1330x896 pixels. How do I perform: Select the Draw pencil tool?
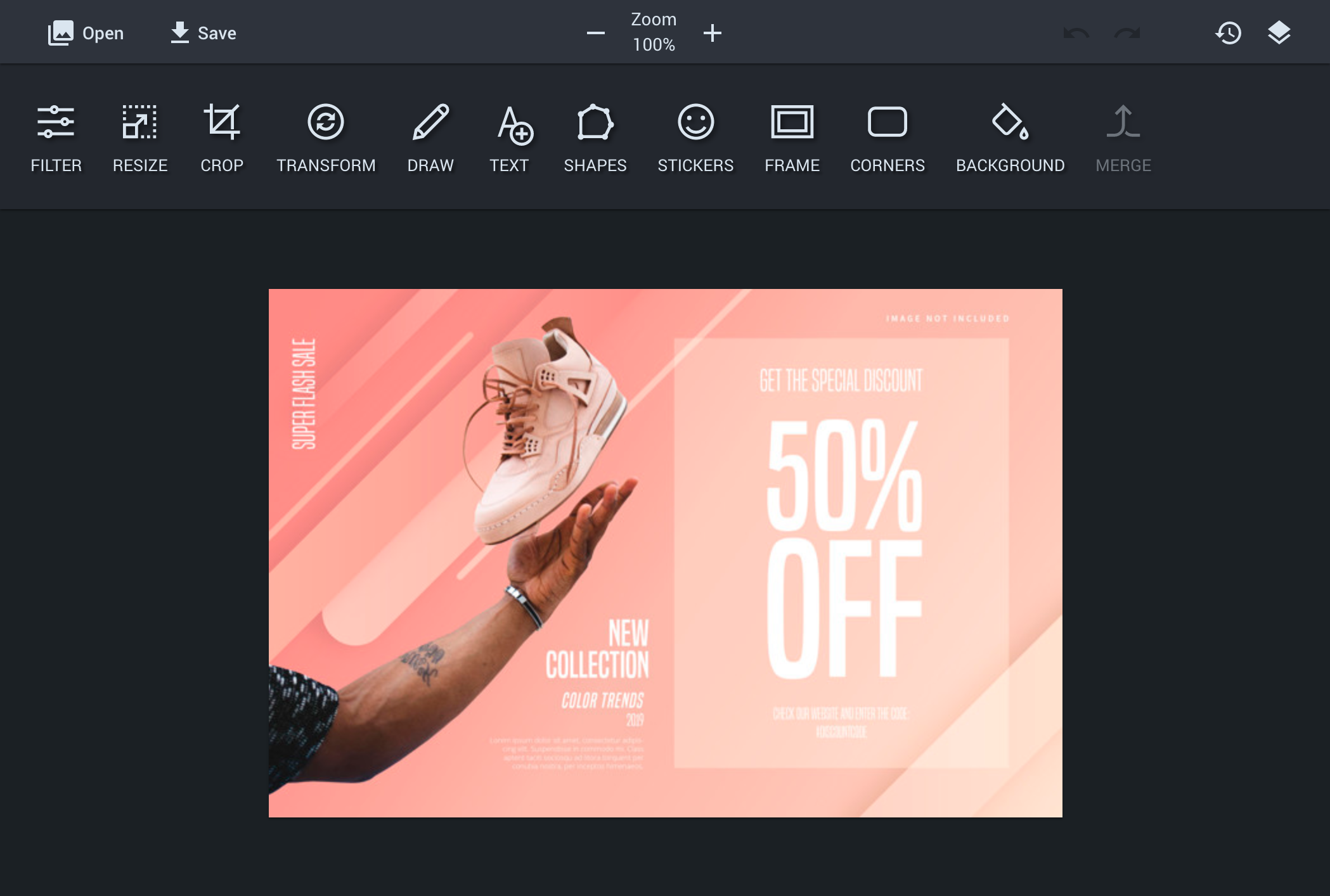430,136
